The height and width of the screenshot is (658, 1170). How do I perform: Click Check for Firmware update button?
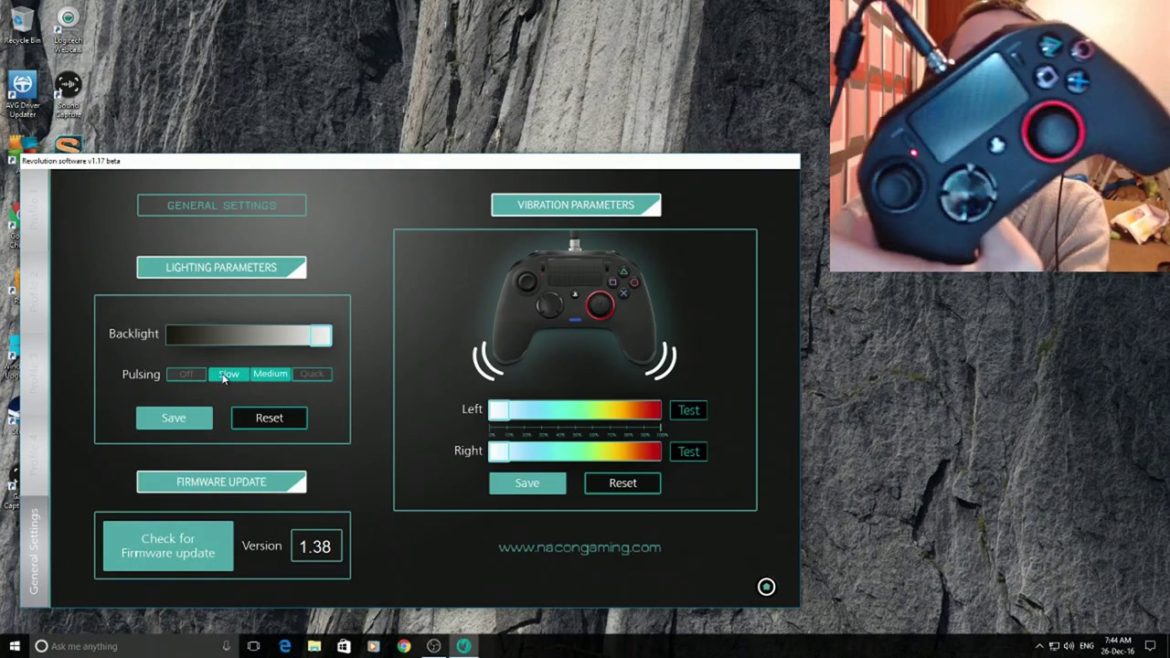[x=168, y=546]
